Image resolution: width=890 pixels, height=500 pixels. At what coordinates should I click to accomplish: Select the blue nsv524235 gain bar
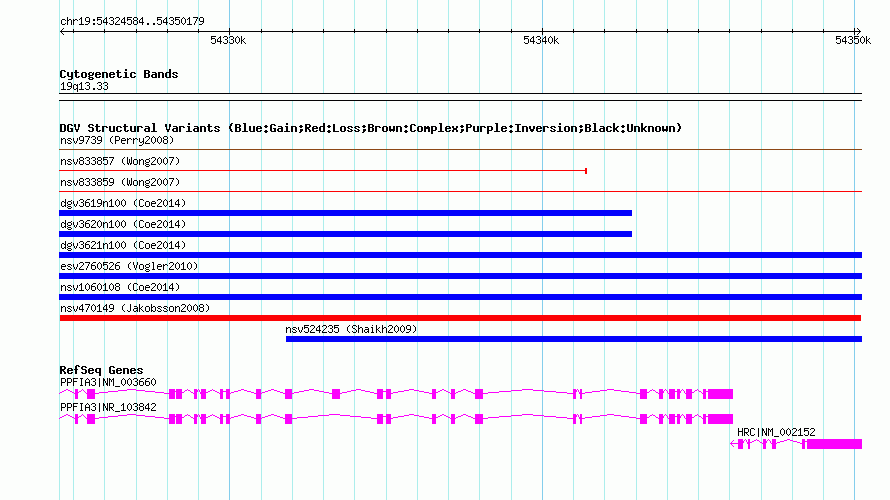point(574,339)
